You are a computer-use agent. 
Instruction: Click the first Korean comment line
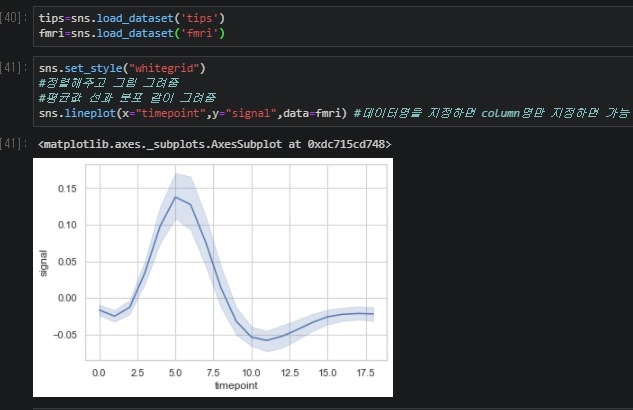coord(109,83)
